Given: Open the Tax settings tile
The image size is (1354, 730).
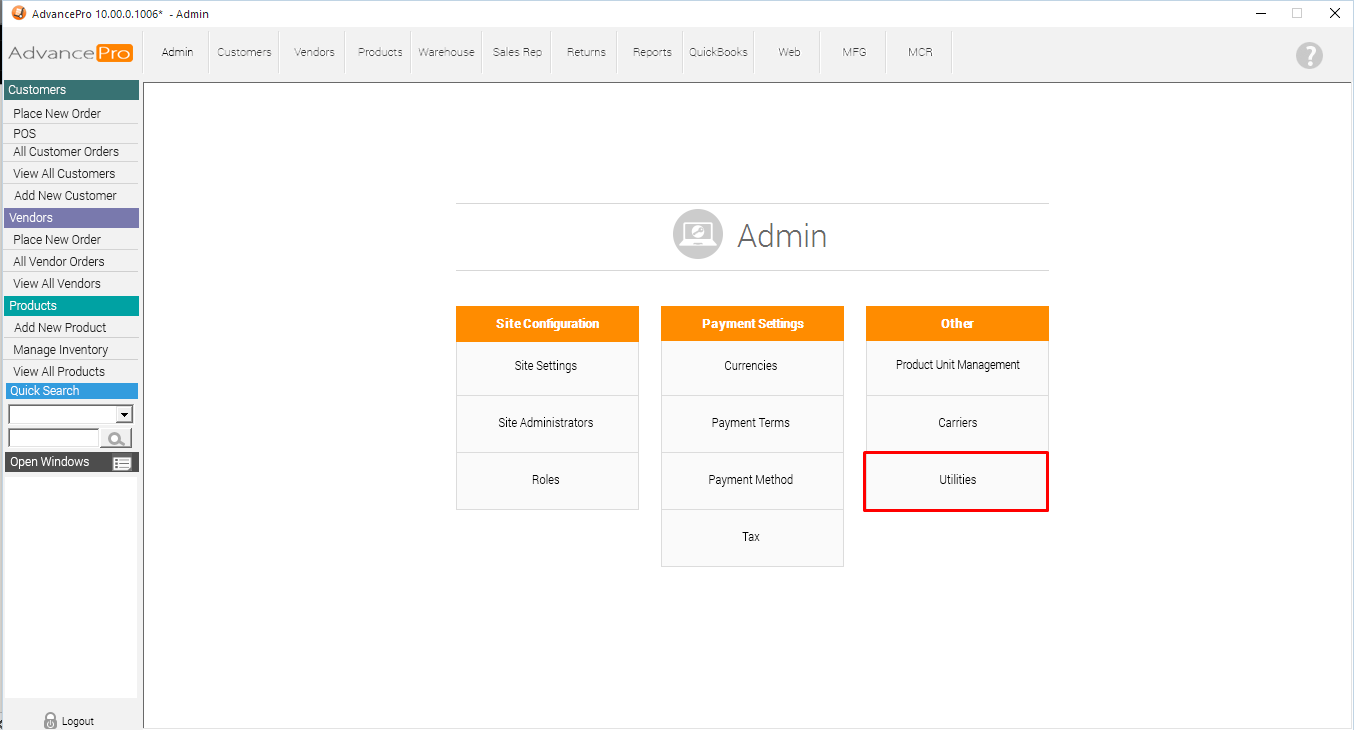Looking at the screenshot, I should point(751,537).
